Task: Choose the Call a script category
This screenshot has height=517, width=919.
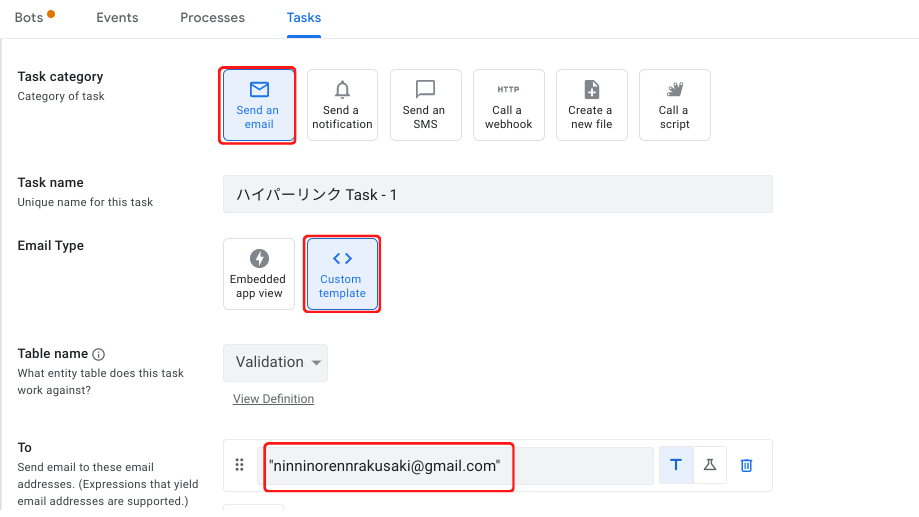Action: 674,105
